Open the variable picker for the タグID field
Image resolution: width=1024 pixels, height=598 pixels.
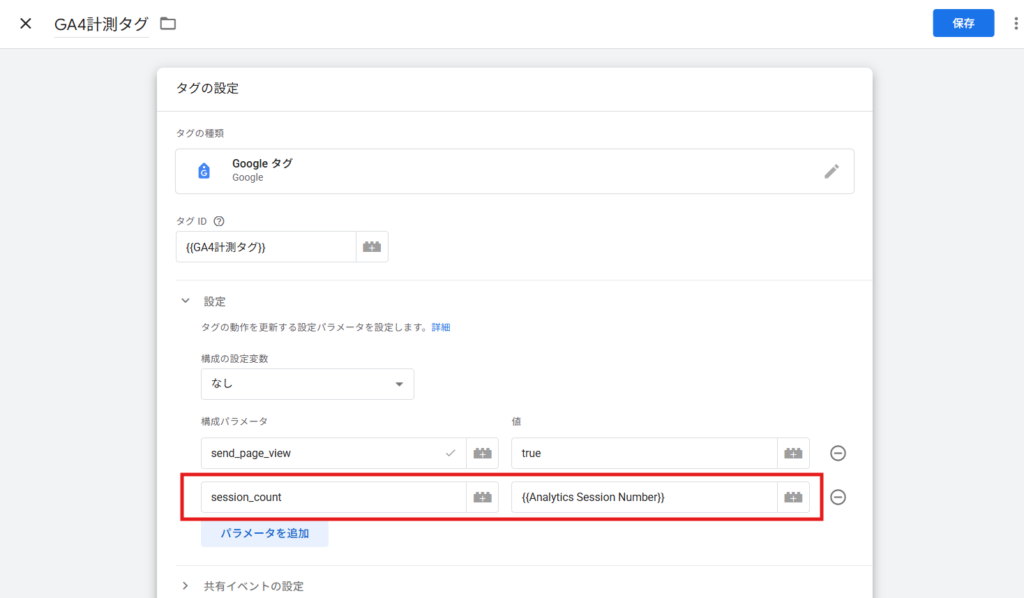pyautogui.click(x=371, y=246)
